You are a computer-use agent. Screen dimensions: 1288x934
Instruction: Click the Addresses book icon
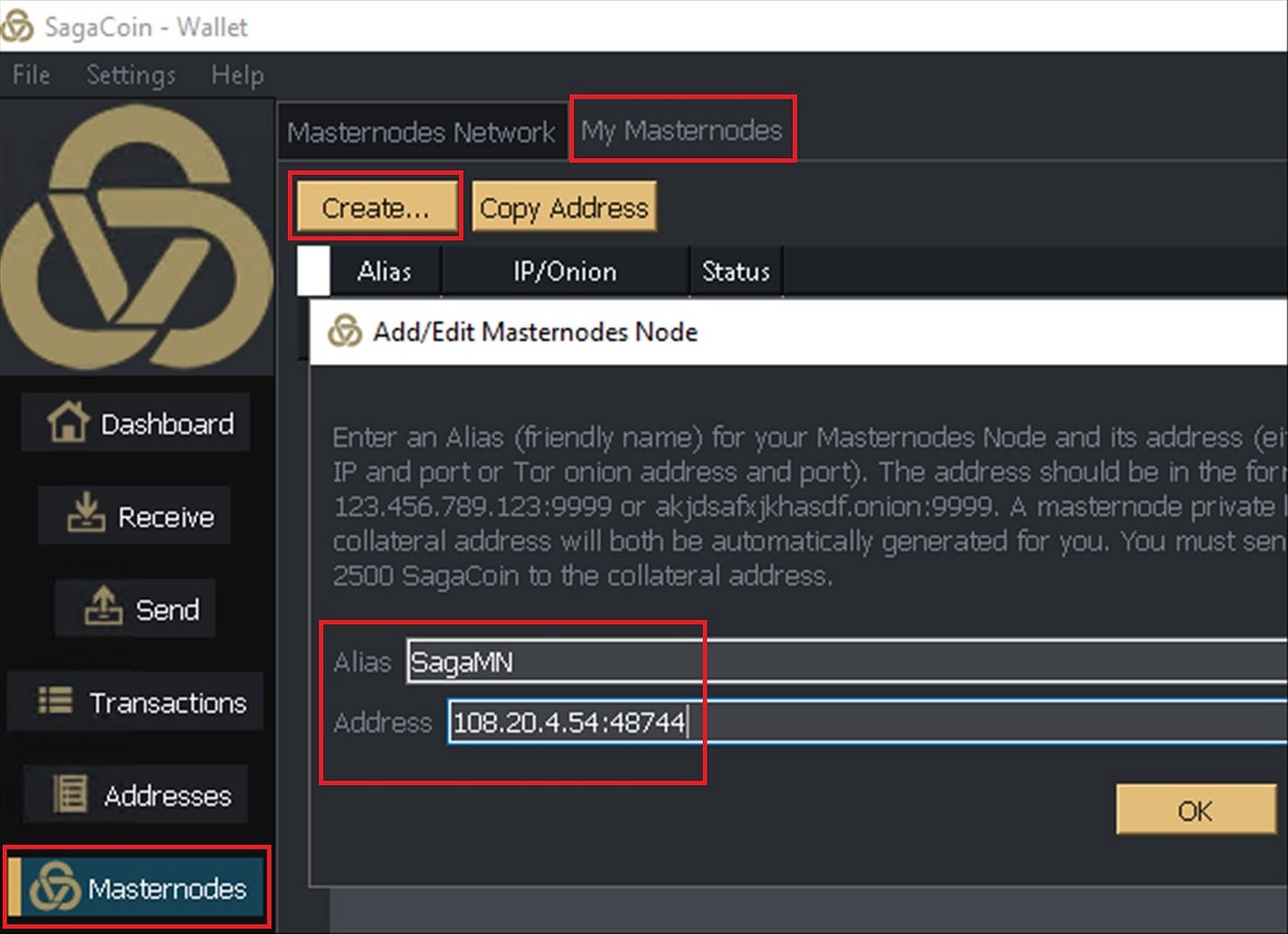point(70,793)
